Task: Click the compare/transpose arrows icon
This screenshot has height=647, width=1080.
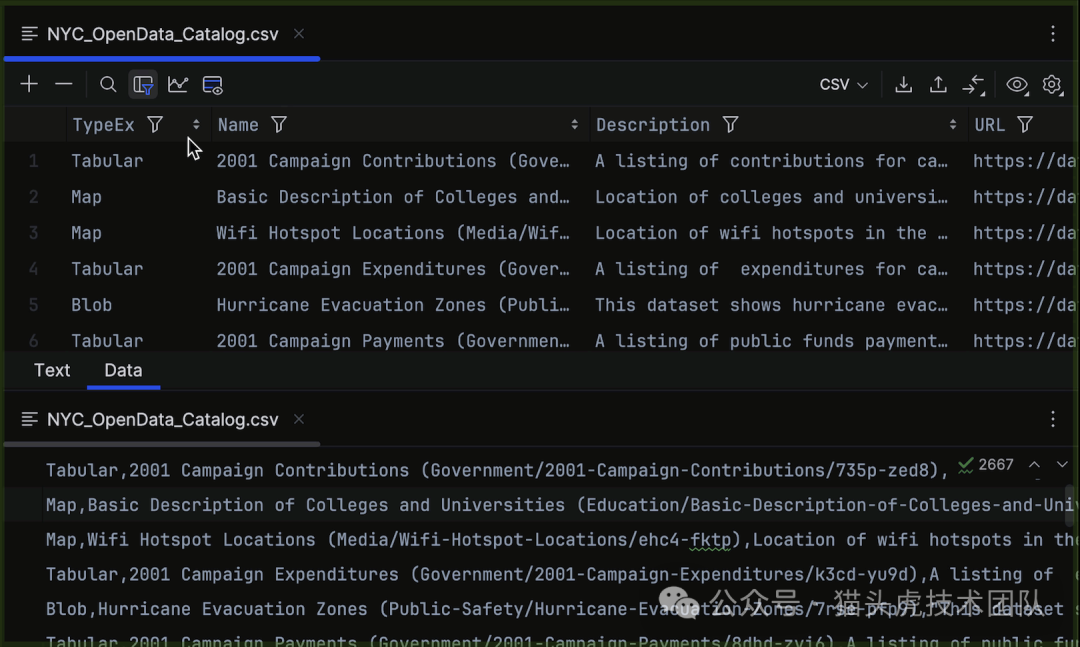Action: pyautogui.click(x=973, y=85)
